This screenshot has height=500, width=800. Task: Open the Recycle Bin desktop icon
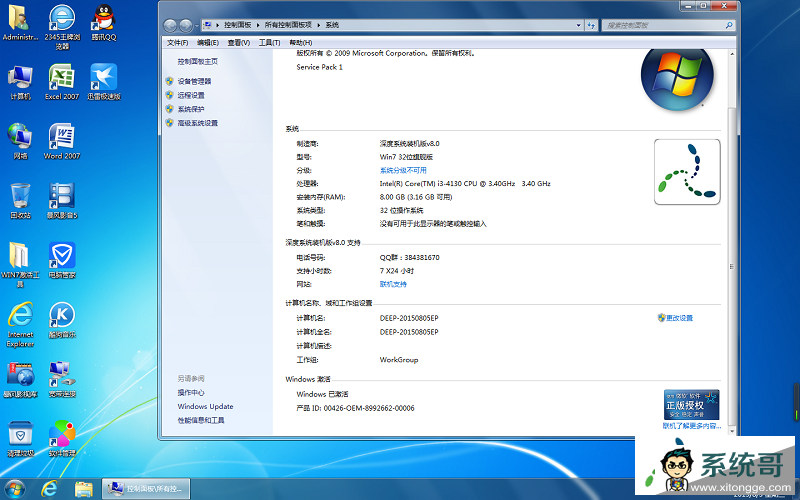tap(20, 201)
